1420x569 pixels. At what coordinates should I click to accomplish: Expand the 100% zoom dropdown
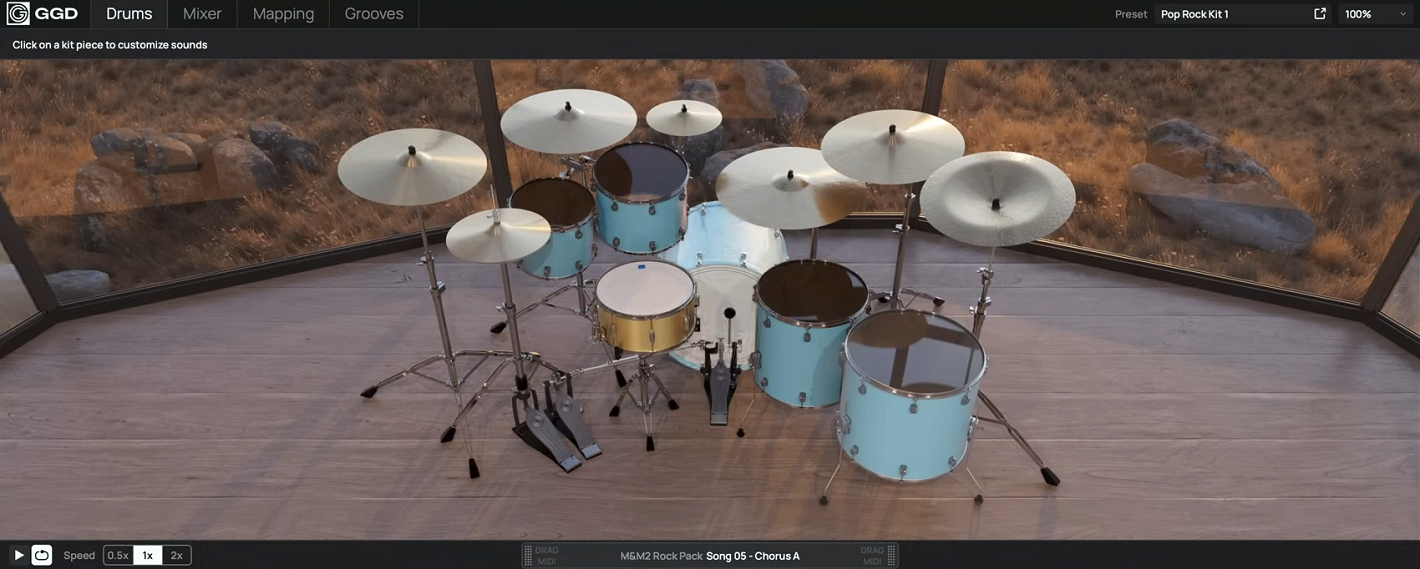click(1376, 14)
